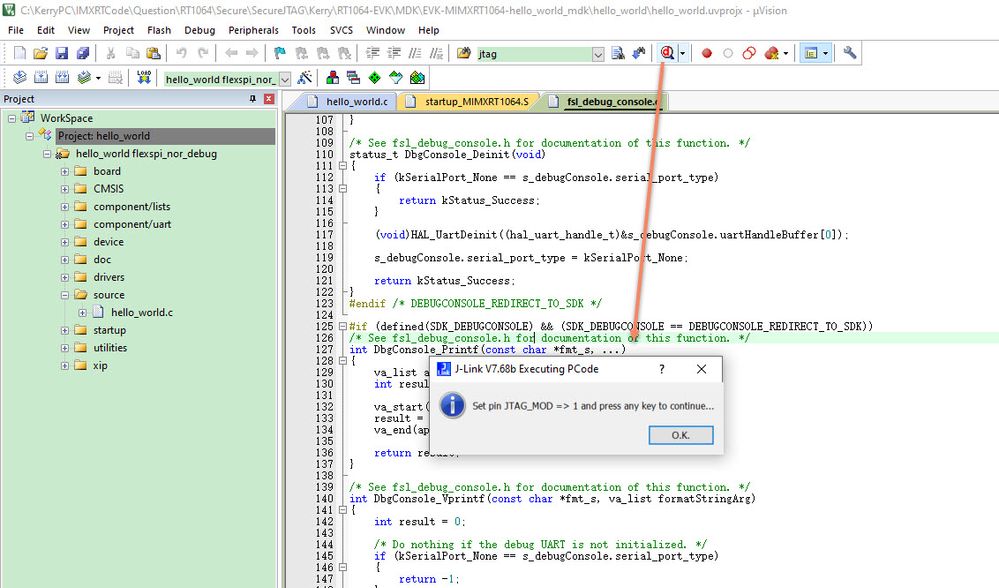The height and width of the screenshot is (588, 999).
Task: Collapse the WorkSpace root node
Action: (12, 118)
